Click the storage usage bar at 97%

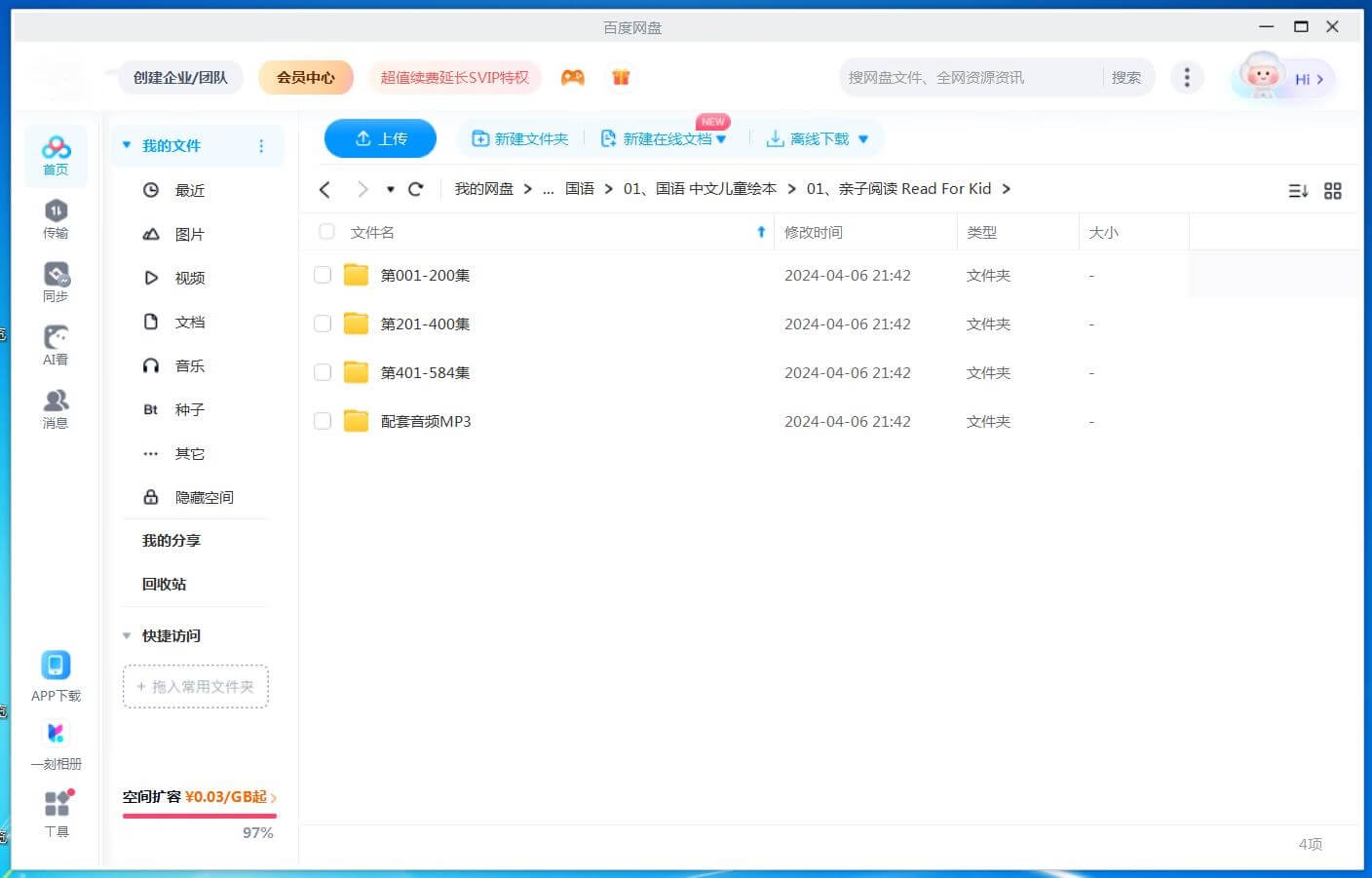(x=200, y=816)
